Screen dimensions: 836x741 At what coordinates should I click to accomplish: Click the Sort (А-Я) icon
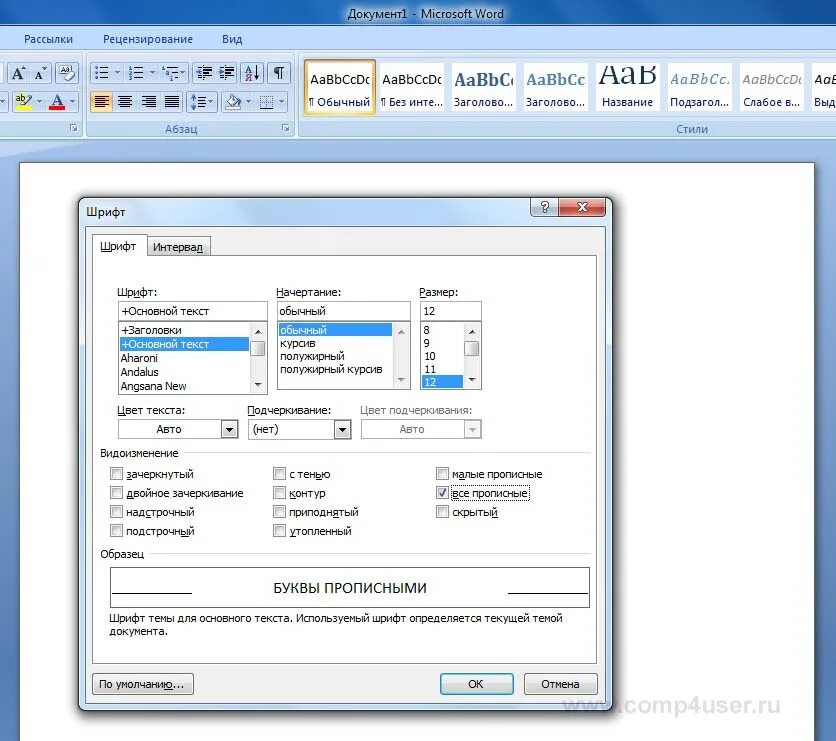click(x=252, y=73)
